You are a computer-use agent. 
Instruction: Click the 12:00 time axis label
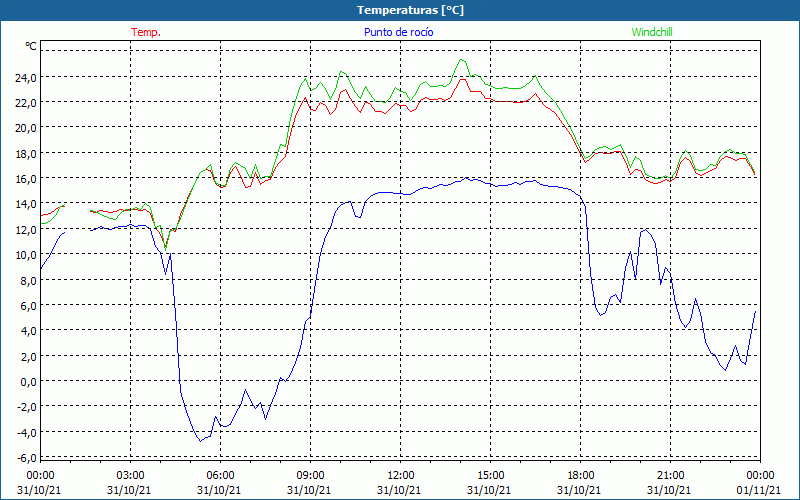pos(401,476)
